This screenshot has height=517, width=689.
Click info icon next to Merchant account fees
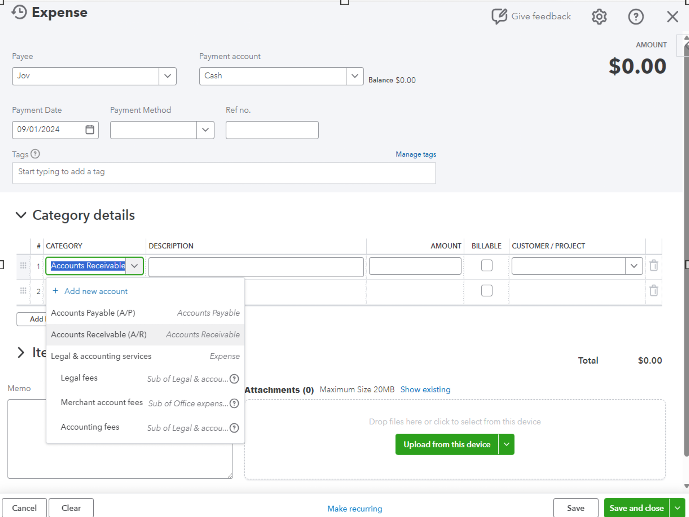point(235,403)
